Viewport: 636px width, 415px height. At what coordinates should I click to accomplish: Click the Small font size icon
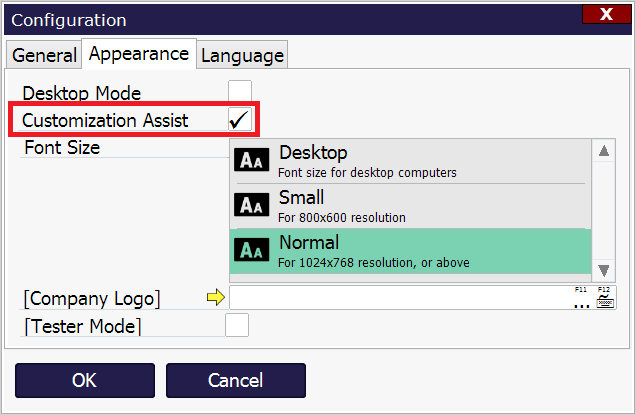tap(251, 206)
